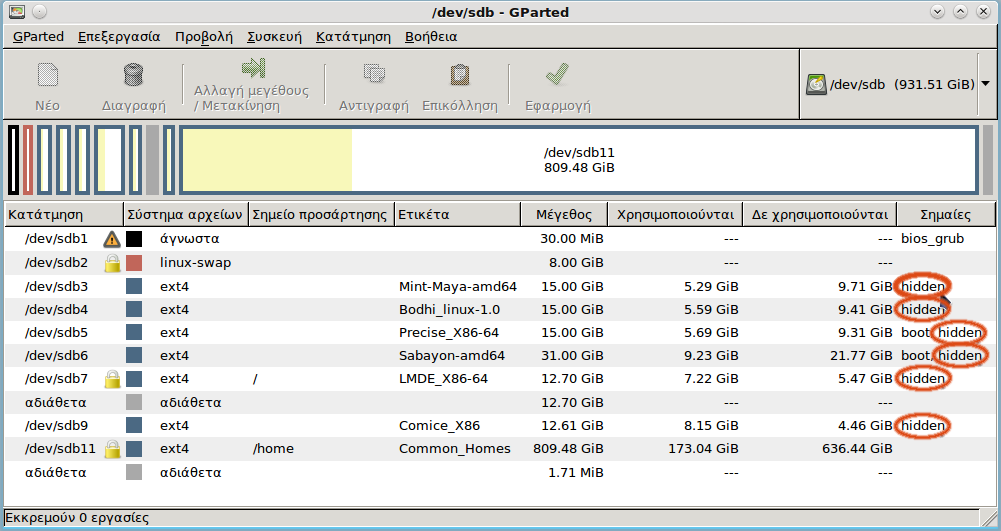Click the Νέο (New) partition toolbar icon
The image size is (1001, 531).
pos(47,76)
